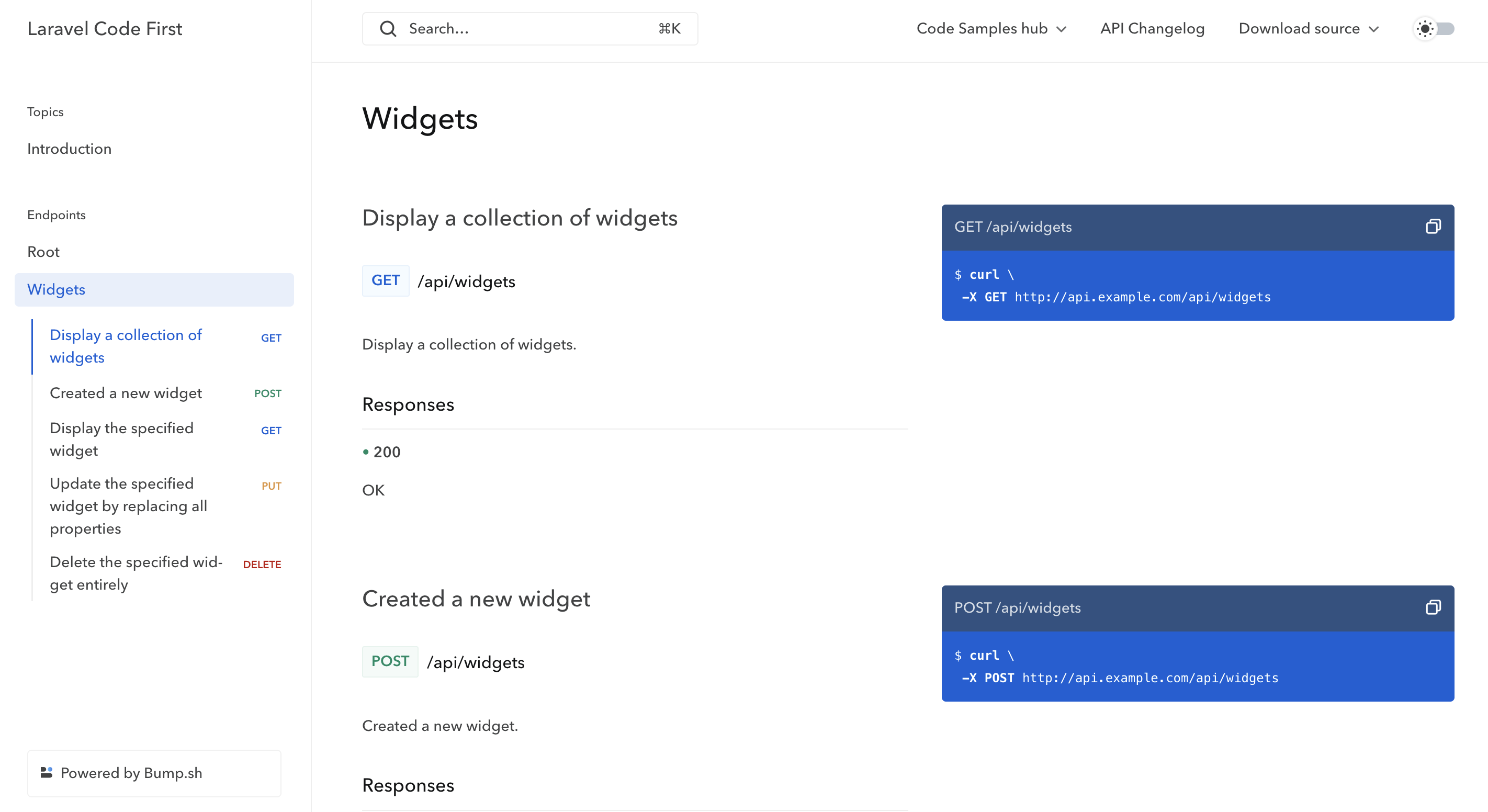Select the GET method badge beside /api/widgets

[385, 280]
